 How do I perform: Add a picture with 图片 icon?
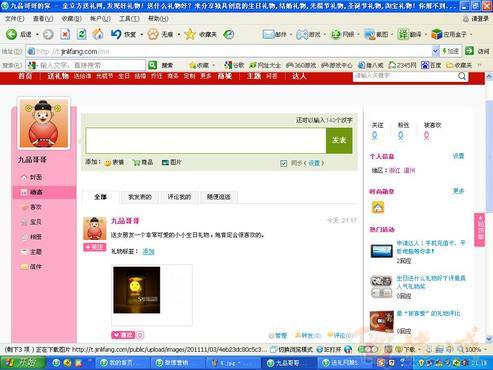coord(165,163)
